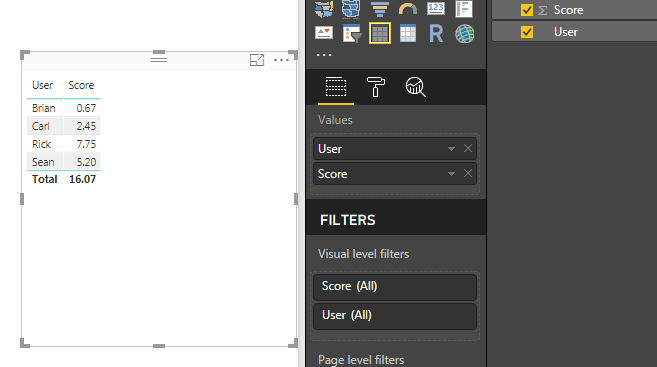Open the Fields well tab
657x367 pixels.
coord(336,87)
